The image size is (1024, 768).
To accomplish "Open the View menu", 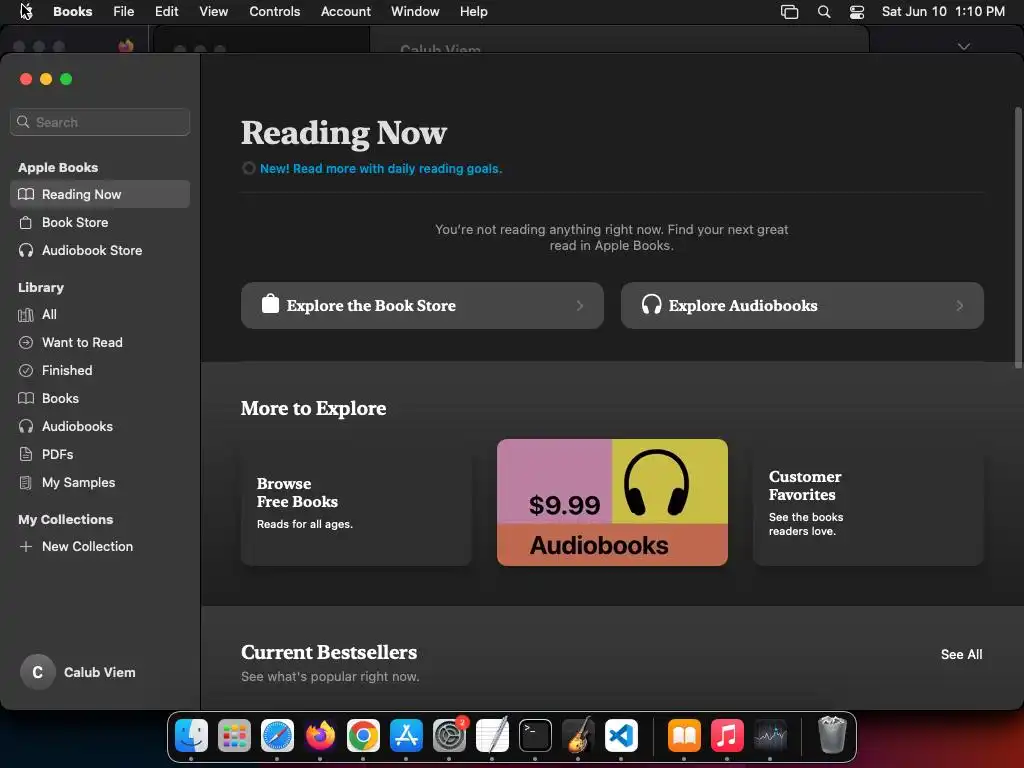I will point(214,12).
